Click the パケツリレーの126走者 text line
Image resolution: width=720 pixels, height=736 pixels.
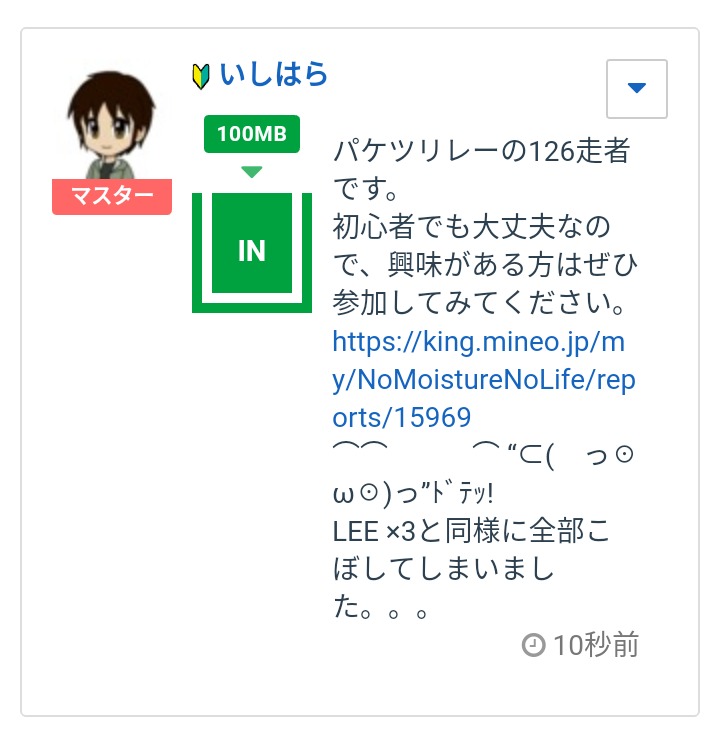tap(482, 151)
